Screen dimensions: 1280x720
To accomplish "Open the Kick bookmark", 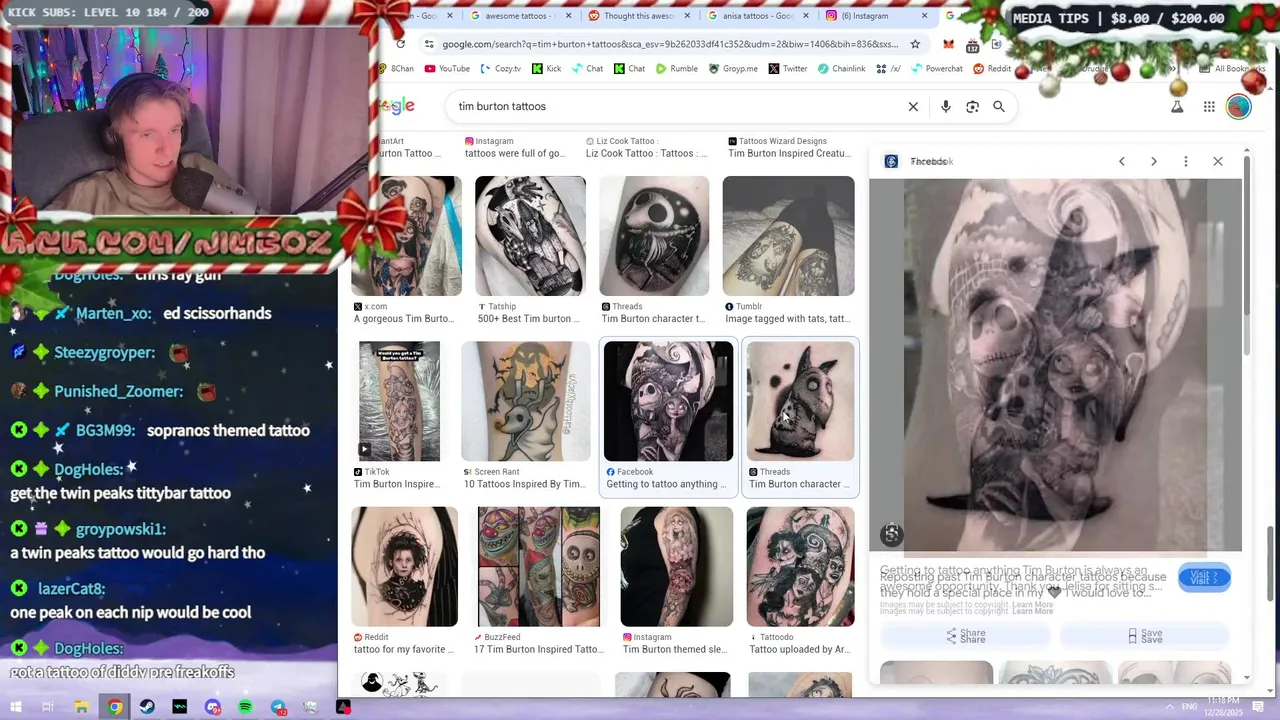I will click(x=547, y=69).
